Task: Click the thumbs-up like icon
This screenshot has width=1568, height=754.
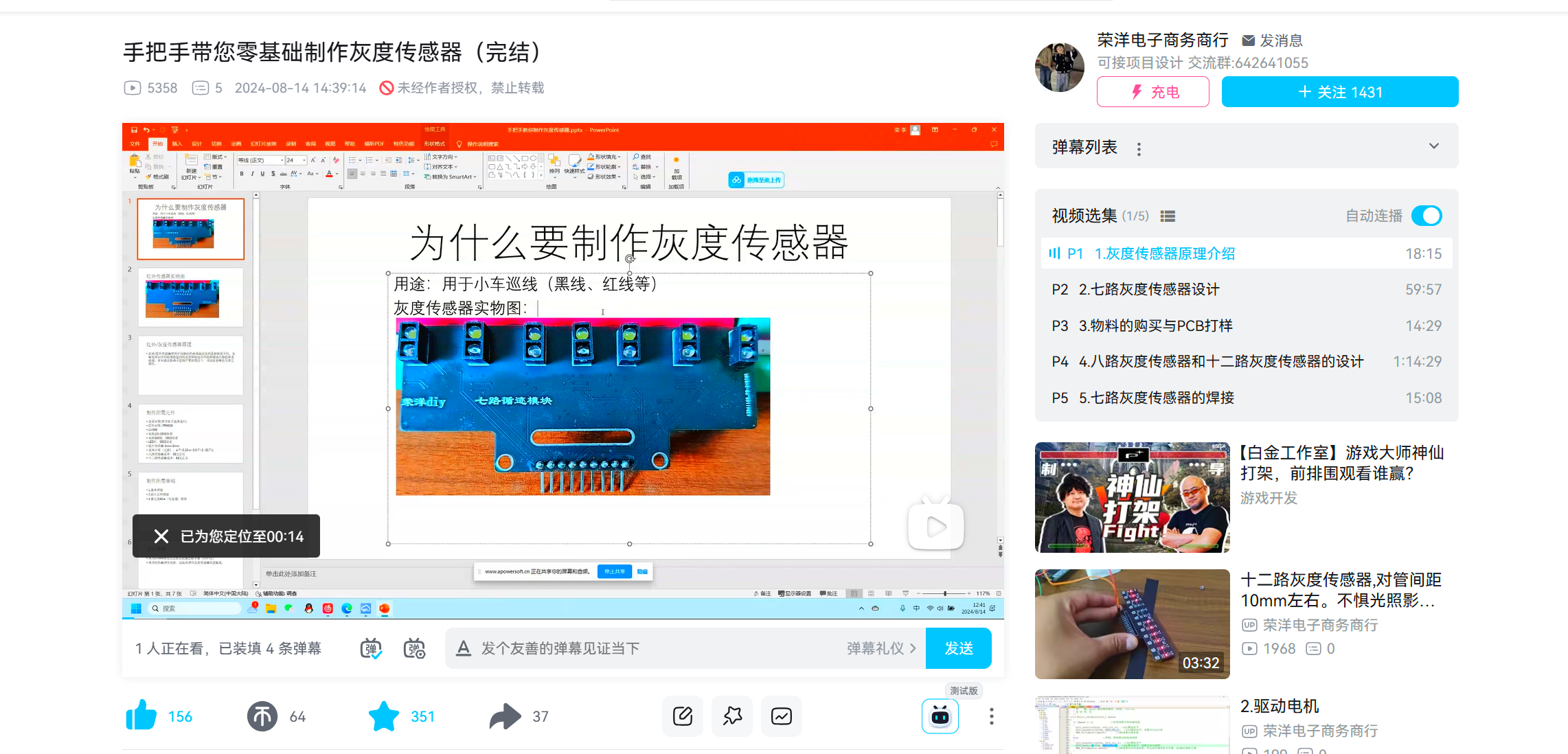Action: pyautogui.click(x=141, y=716)
